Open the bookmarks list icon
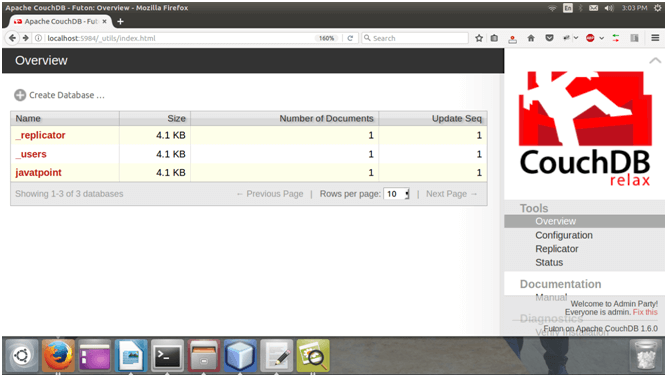 [494, 38]
